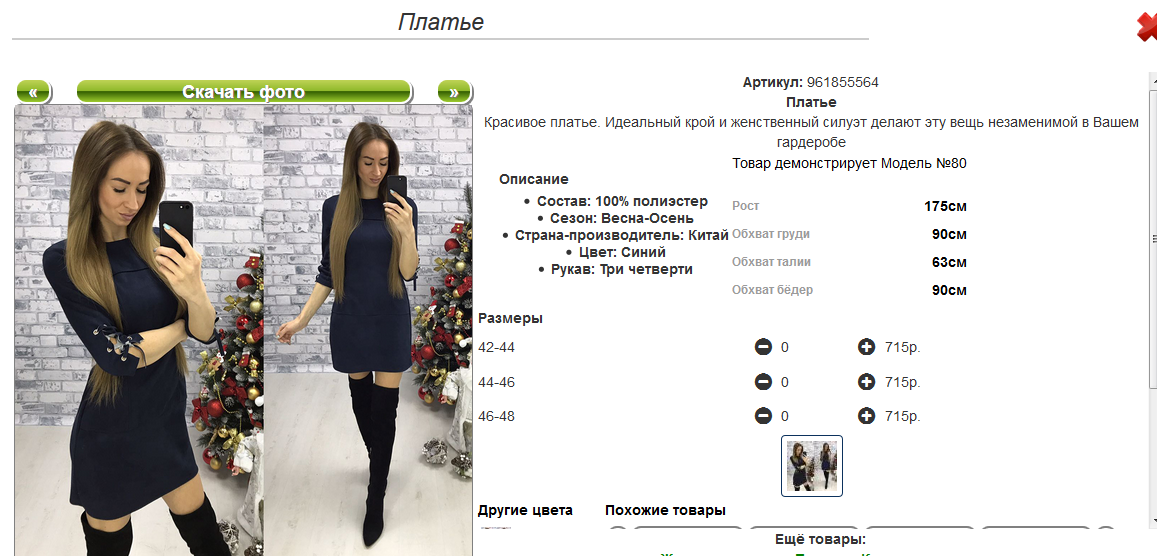1157x556 pixels.
Task: Decrease quantity for size 46-48
Action: (x=763, y=416)
